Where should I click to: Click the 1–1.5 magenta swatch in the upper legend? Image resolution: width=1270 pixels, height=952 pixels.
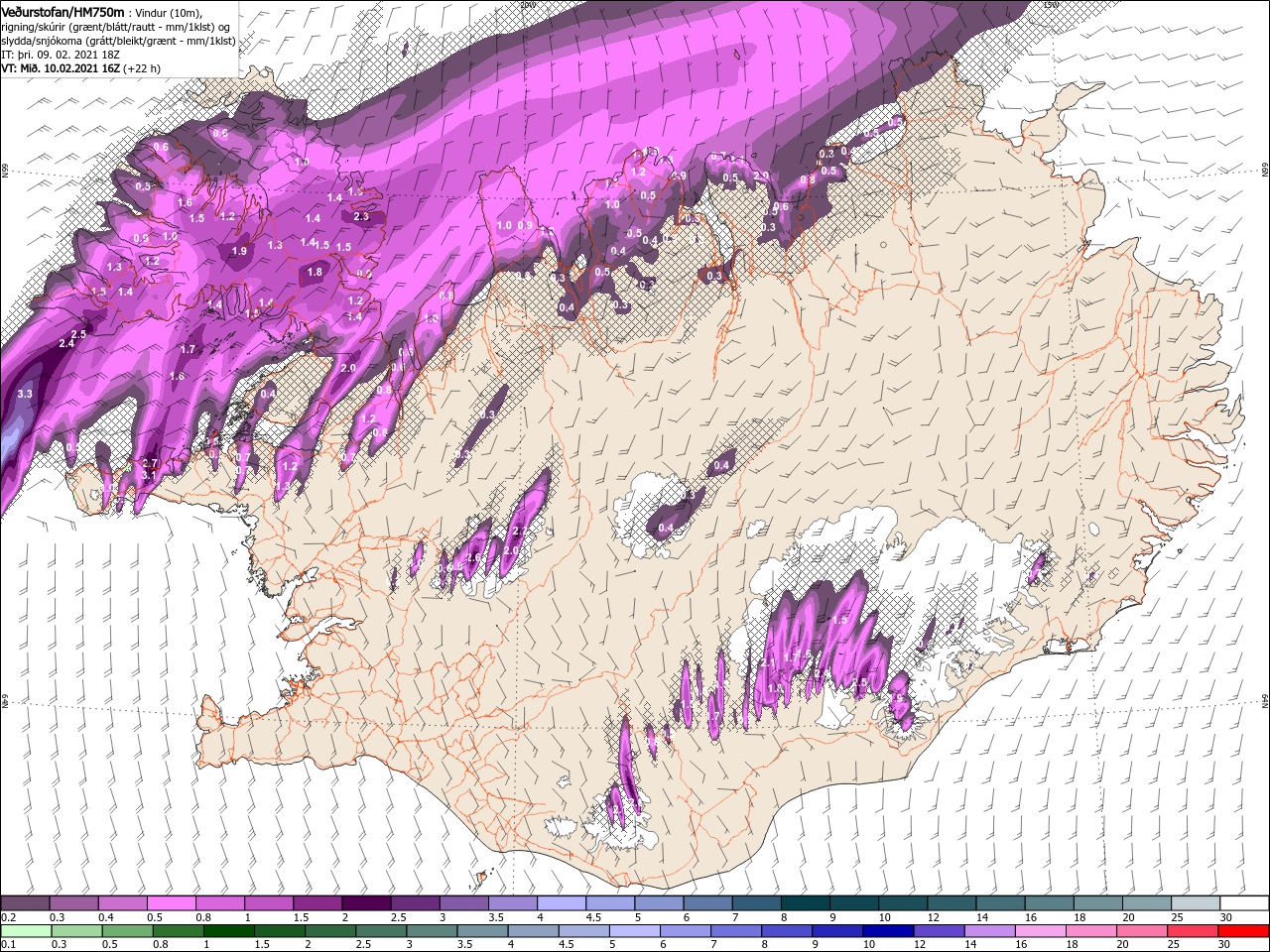pyautogui.click(x=268, y=903)
